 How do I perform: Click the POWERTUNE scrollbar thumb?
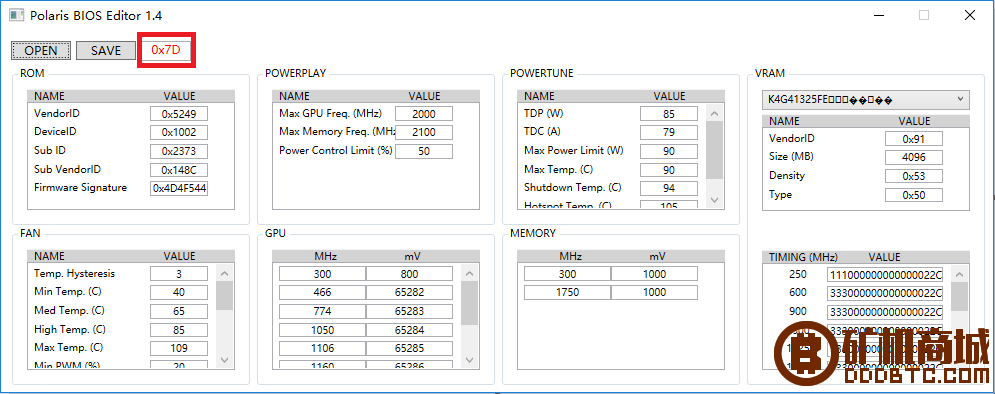click(x=715, y=149)
